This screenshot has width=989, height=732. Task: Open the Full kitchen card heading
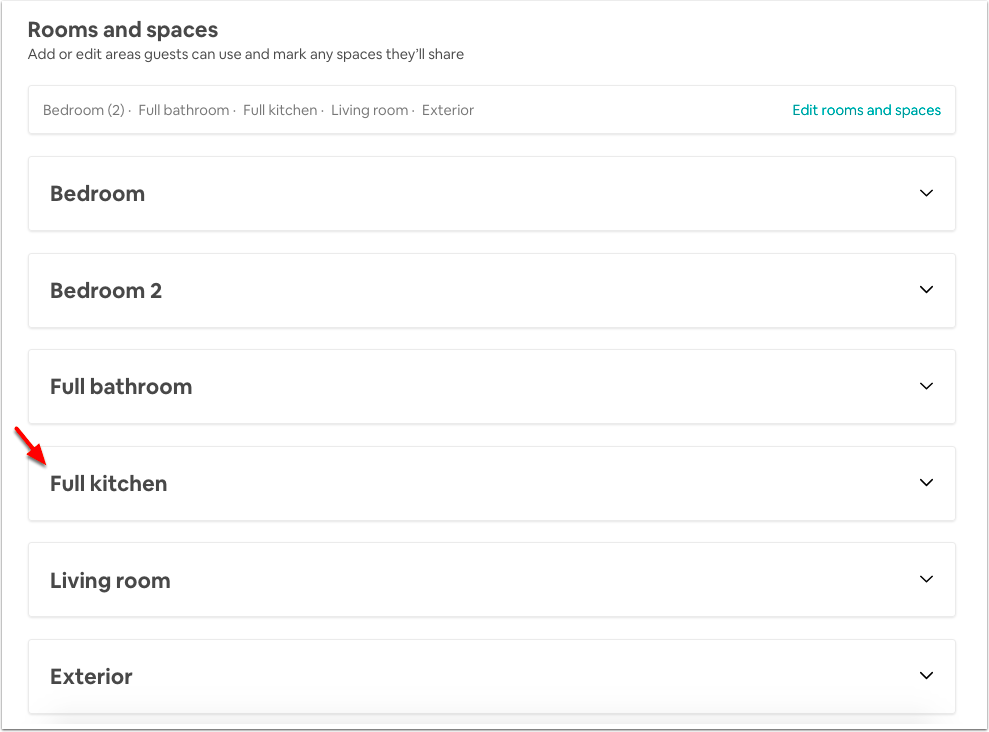pyautogui.click(x=108, y=484)
